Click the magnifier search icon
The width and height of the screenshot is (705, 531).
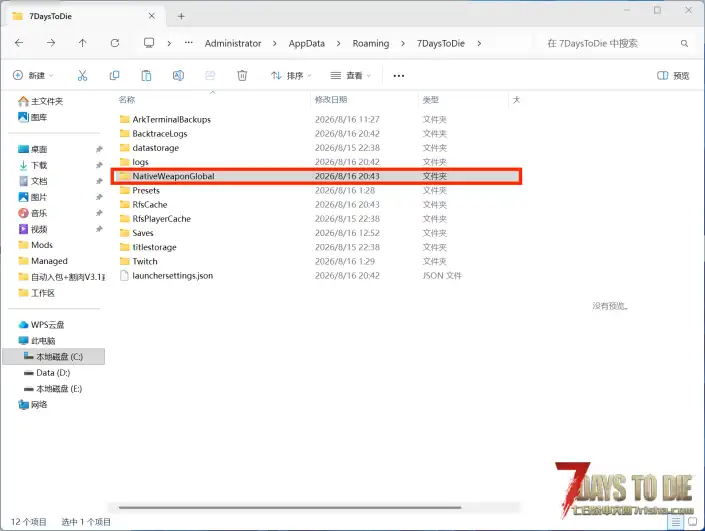pyautogui.click(x=684, y=44)
